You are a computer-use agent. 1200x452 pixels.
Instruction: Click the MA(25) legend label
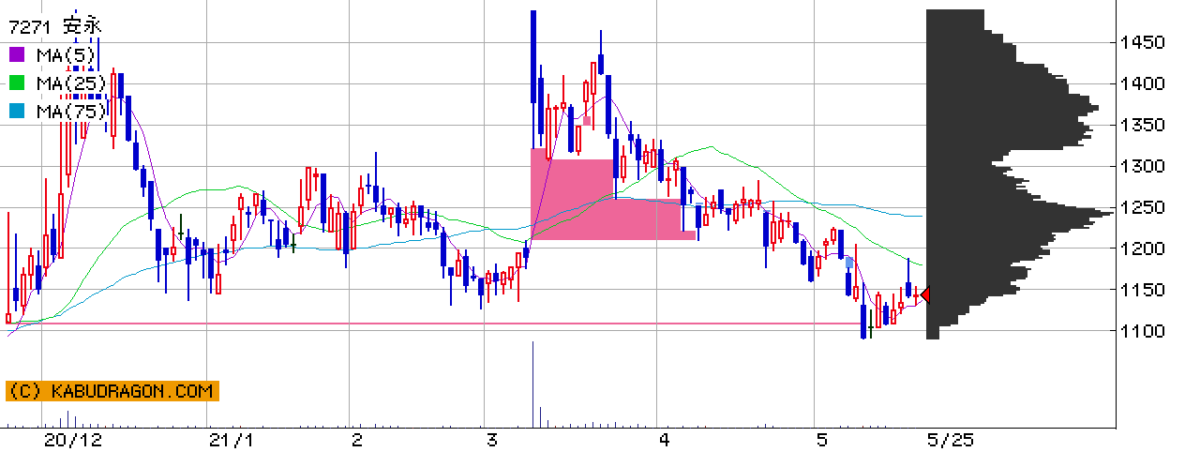(x=71, y=82)
